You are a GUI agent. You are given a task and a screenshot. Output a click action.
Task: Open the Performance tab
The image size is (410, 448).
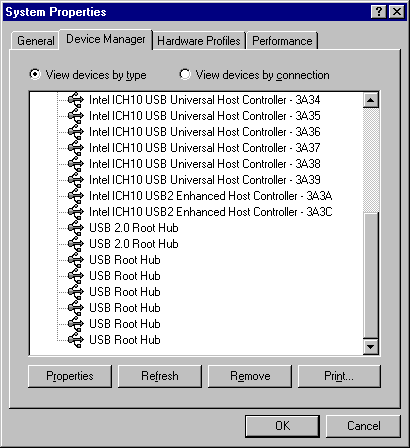pyautogui.click(x=282, y=41)
